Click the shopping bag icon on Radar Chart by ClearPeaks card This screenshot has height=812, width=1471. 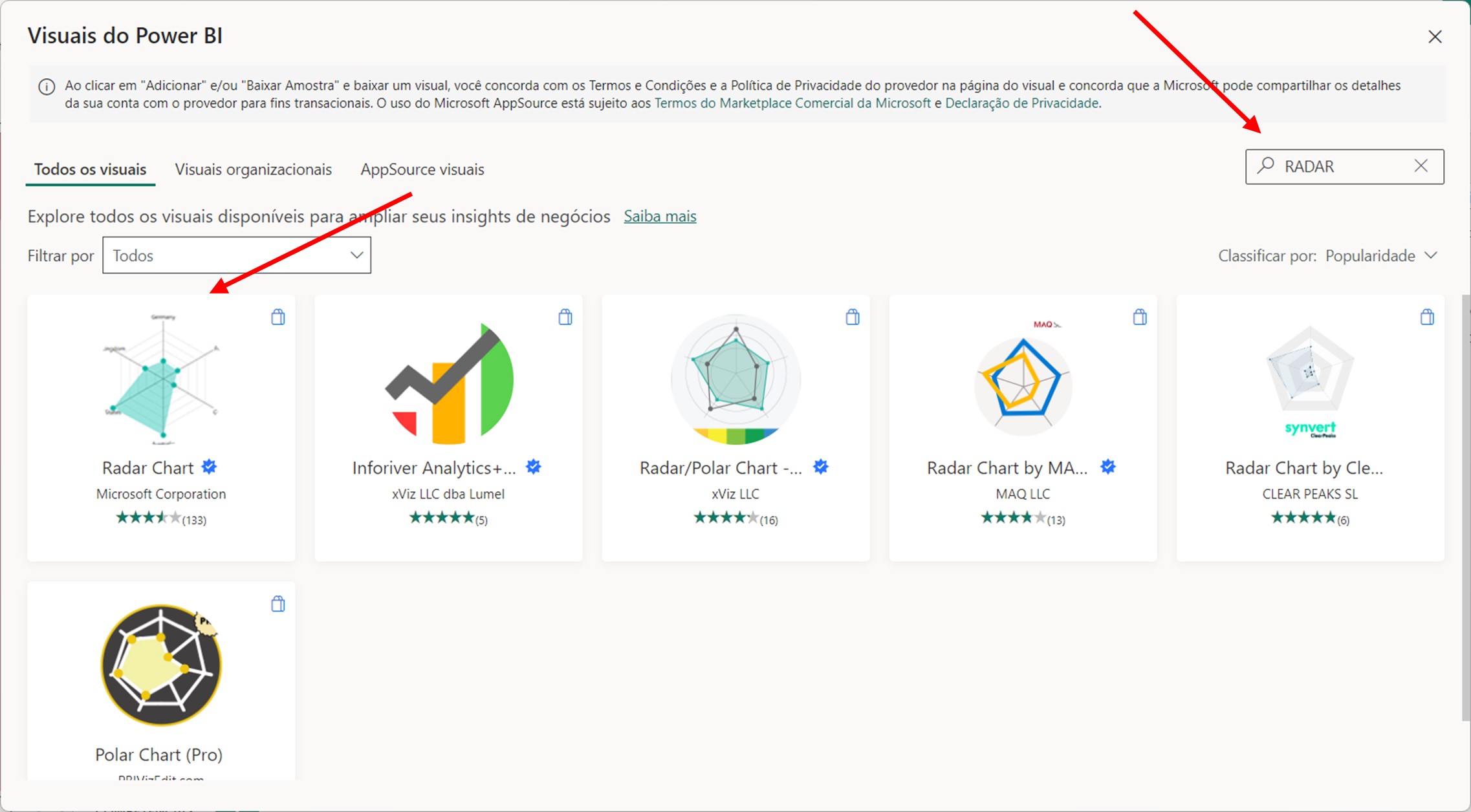1427,317
